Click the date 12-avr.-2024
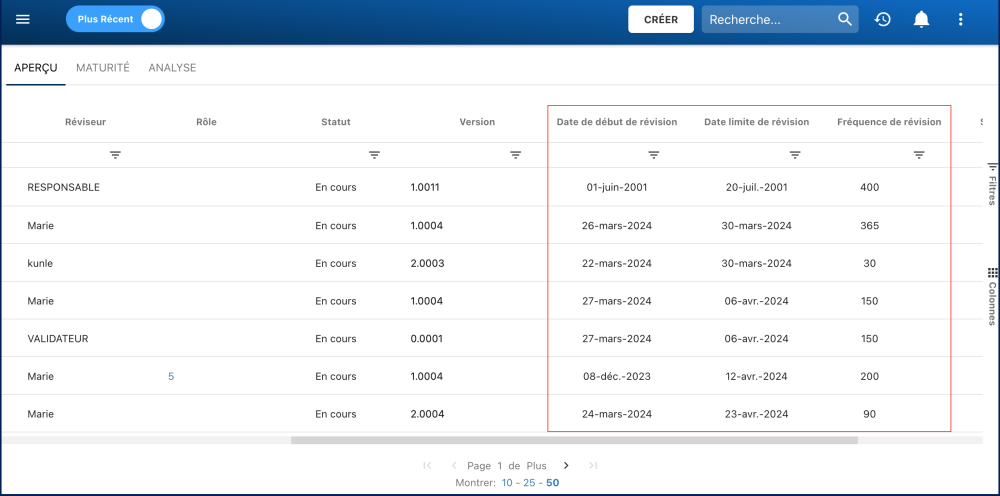Viewport: 1000px width, 496px height. tap(756, 377)
